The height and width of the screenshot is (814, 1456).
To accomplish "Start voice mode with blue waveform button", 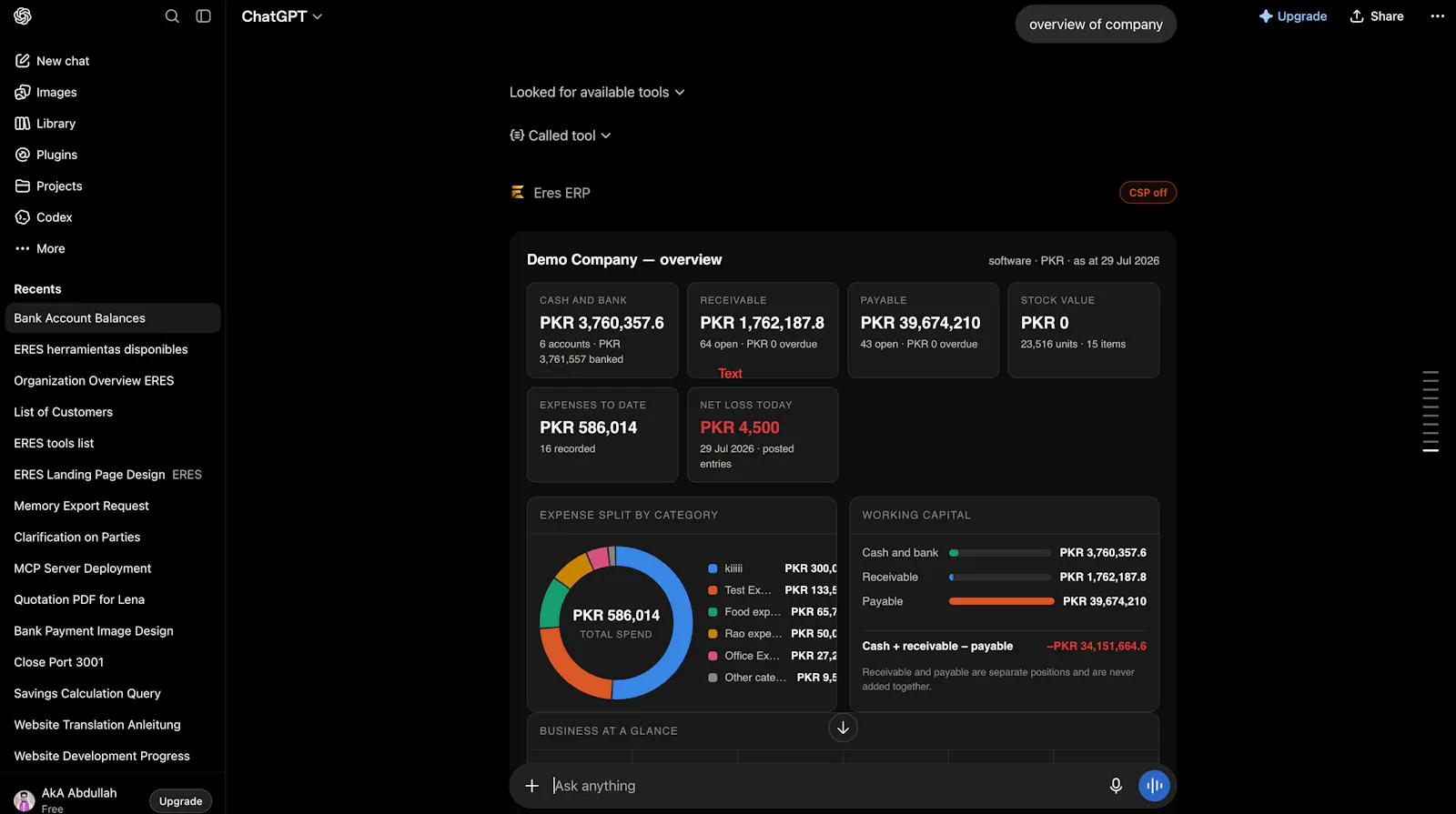I will coord(1154,786).
